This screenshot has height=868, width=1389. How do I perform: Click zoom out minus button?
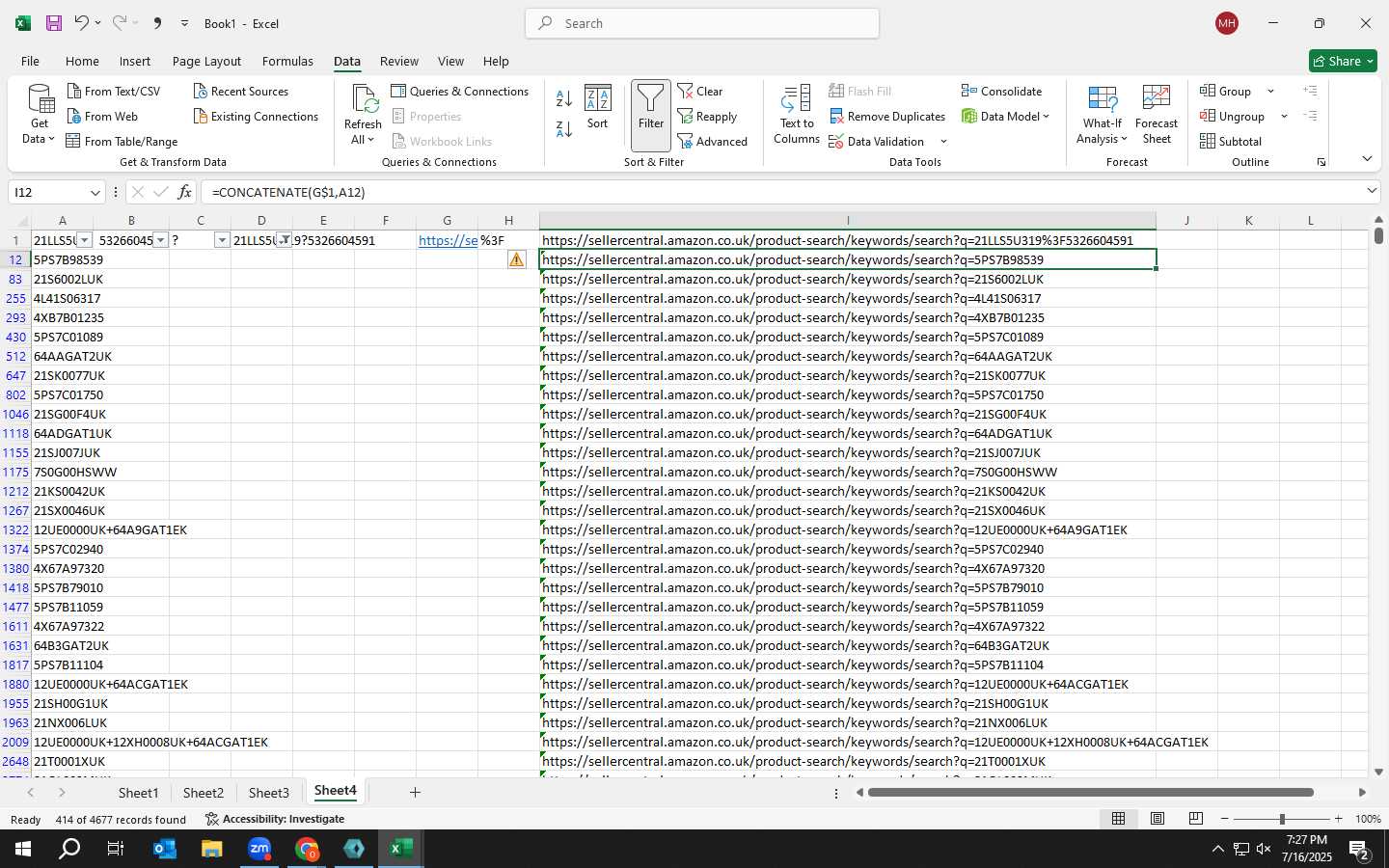[x=1225, y=819]
